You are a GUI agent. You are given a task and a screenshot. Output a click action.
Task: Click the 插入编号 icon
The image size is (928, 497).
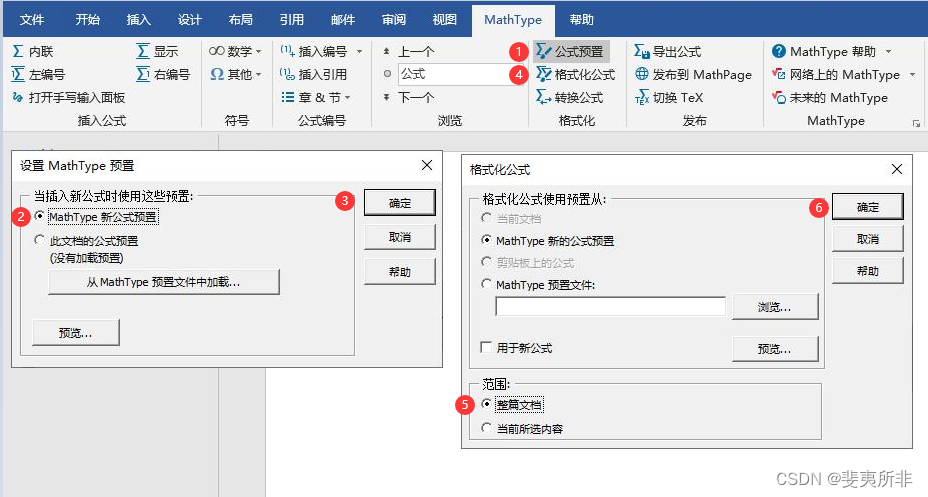coord(288,51)
